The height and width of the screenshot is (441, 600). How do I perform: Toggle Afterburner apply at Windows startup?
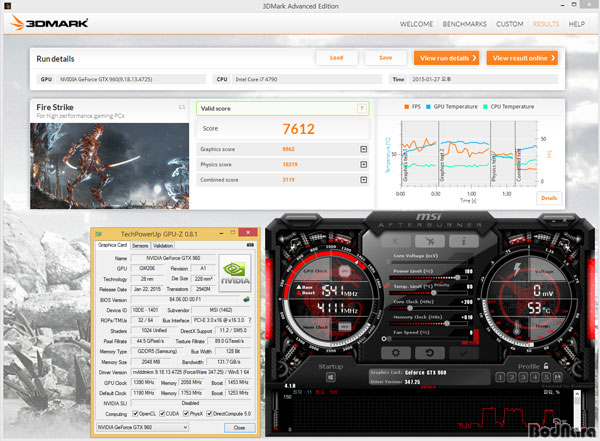tap(331, 377)
